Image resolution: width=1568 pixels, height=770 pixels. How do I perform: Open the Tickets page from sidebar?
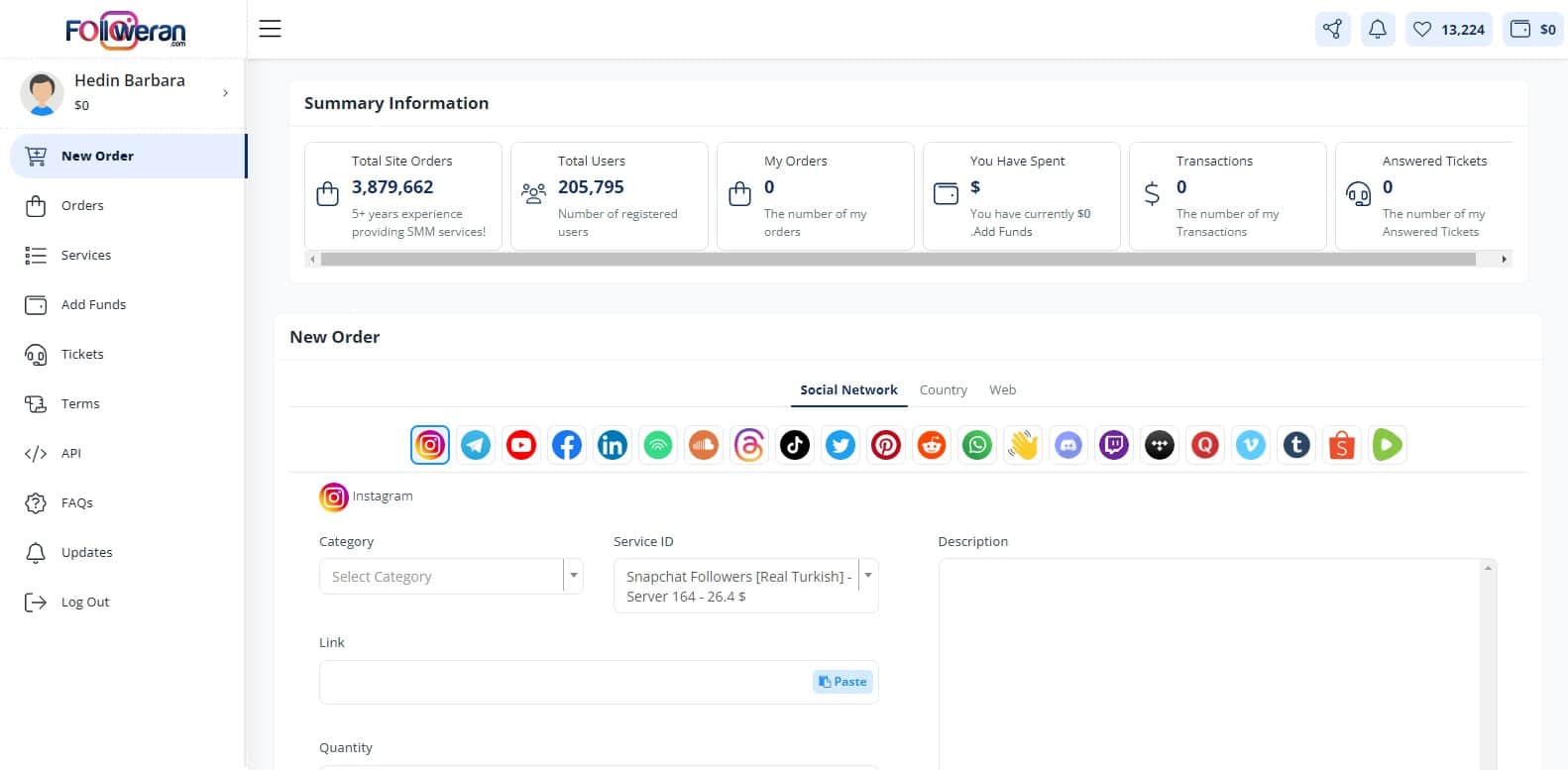pyautogui.click(x=82, y=355)
